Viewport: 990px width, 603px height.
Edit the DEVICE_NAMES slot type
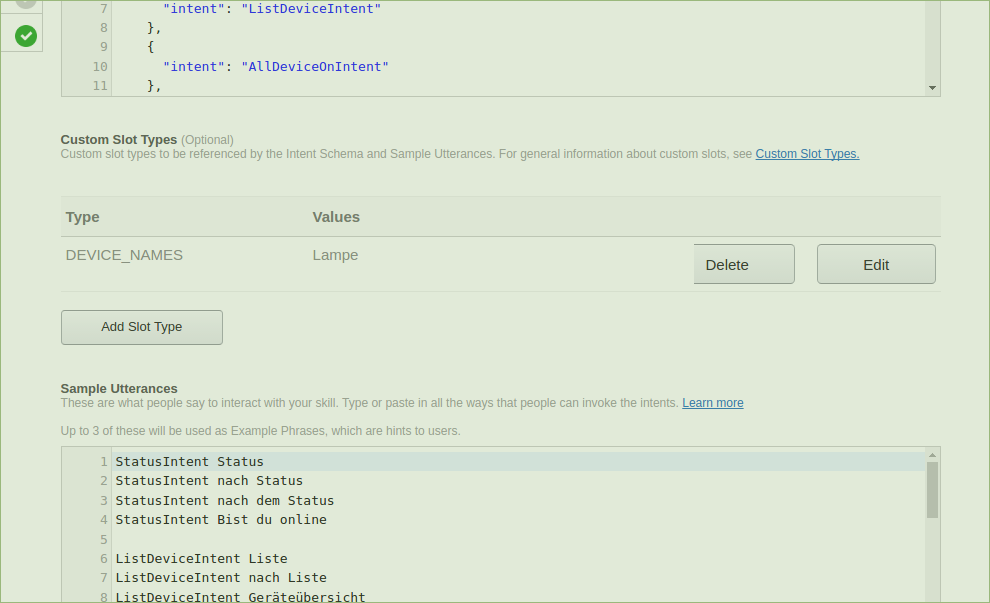coord(876,264)
